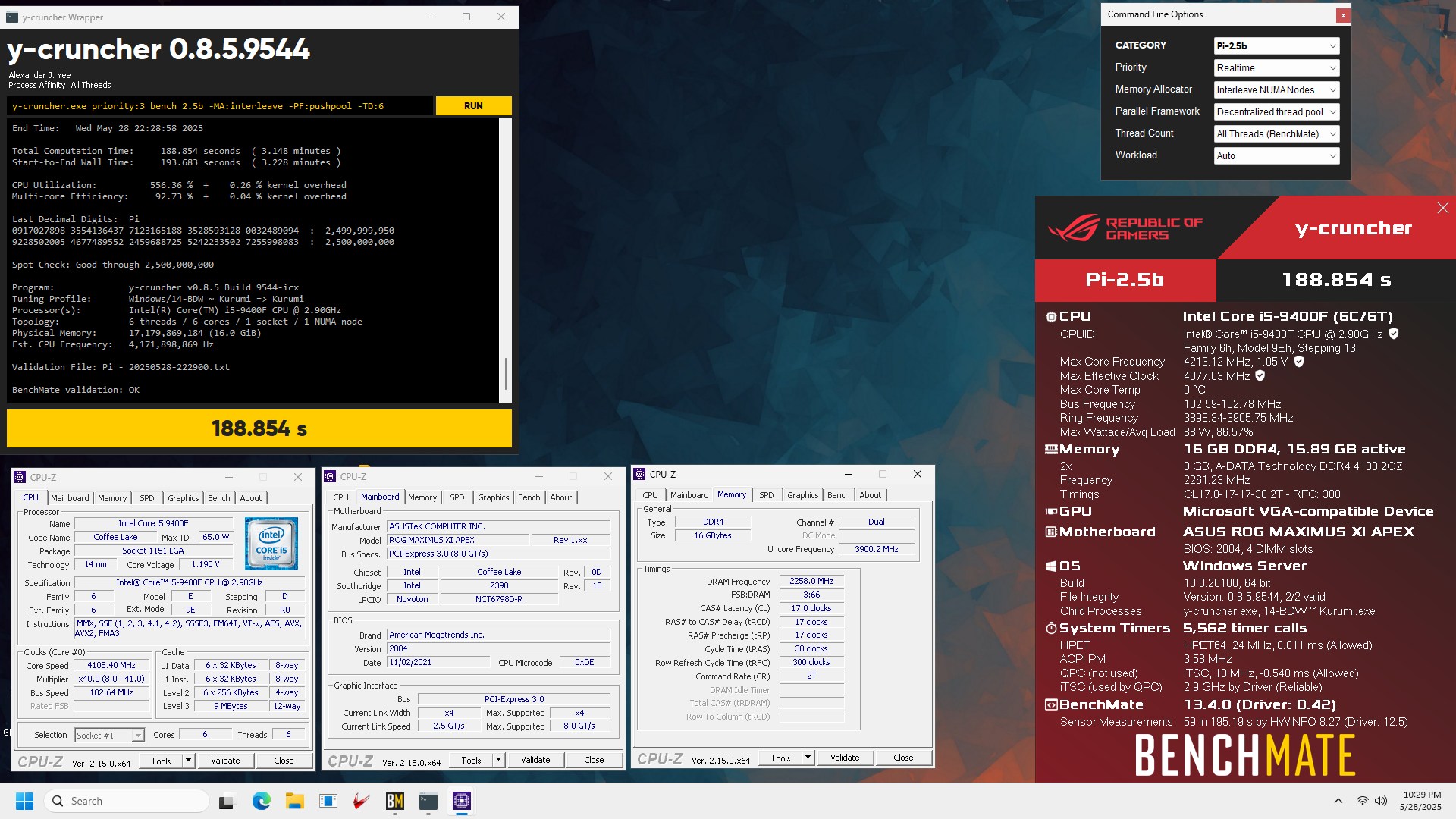
Task: Click Tools button in CPU-Z CPU window
Action: click(161, 761)
